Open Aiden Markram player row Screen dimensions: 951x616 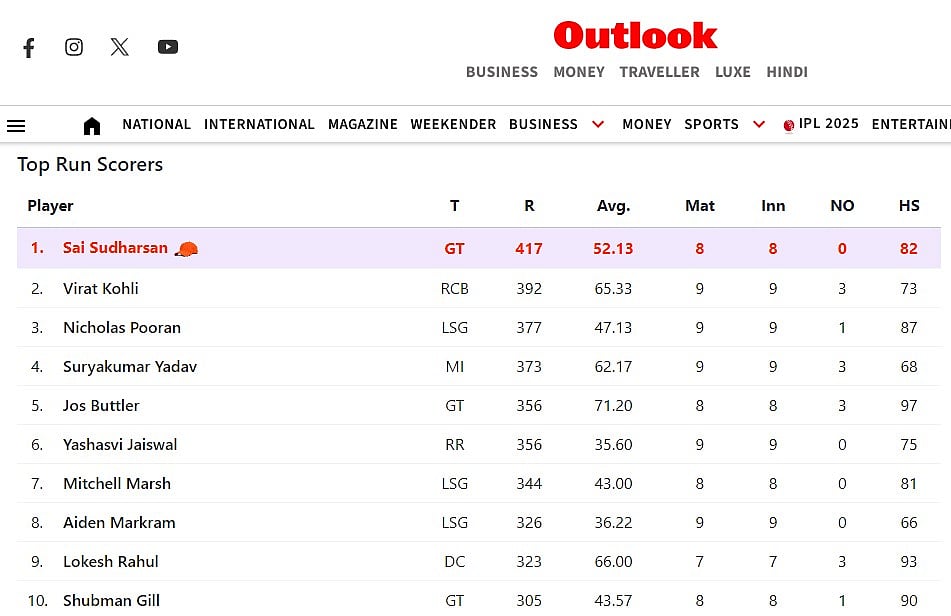[479, 523]
